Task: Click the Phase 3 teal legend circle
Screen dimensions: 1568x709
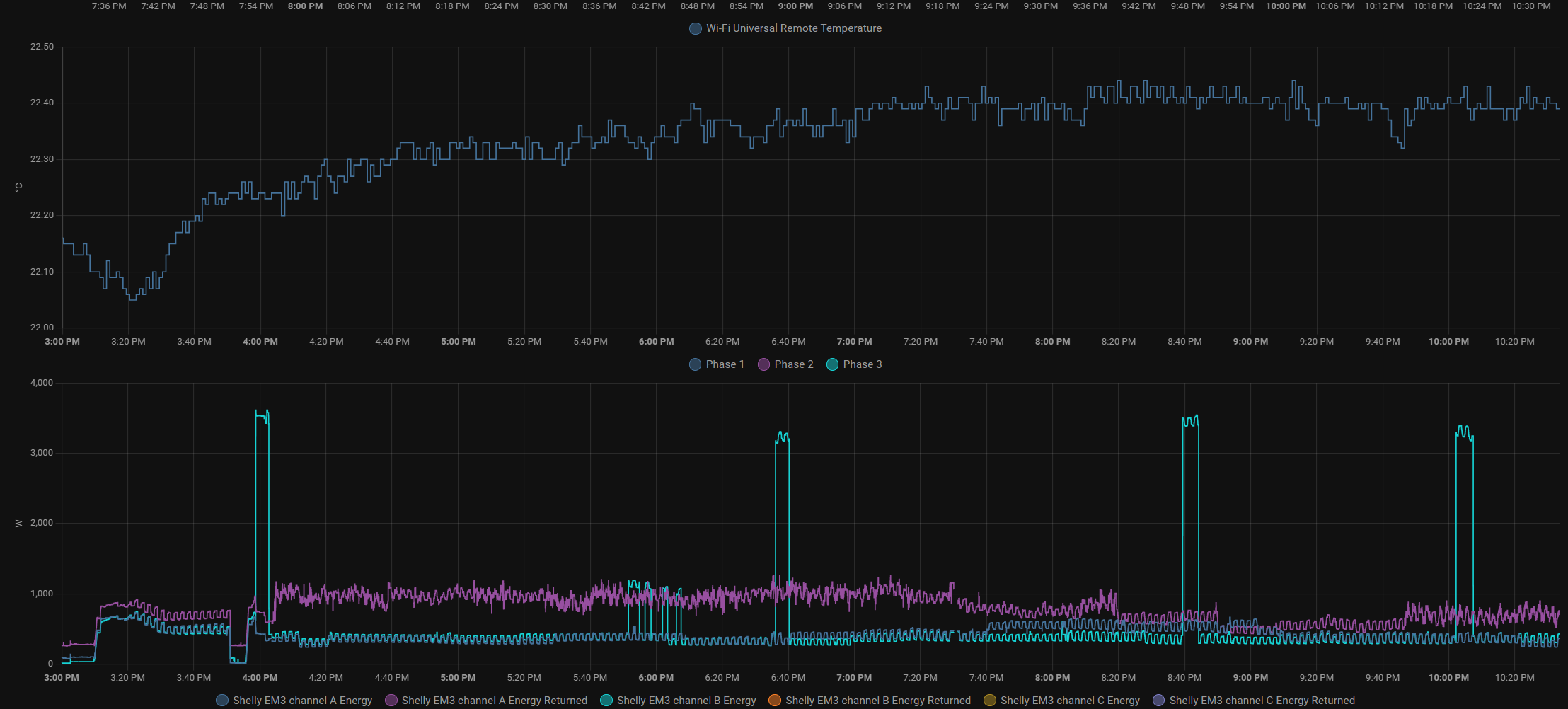Action: [833, 364]
